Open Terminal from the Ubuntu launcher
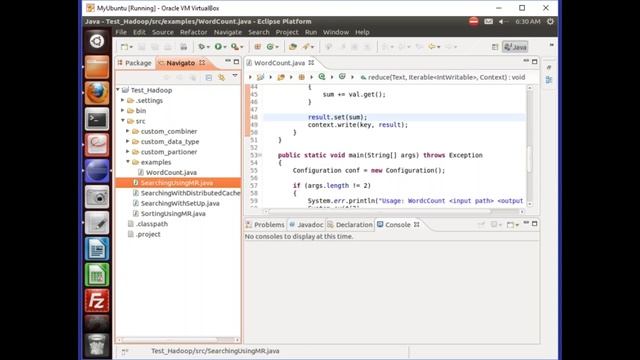Image resolution: width=640 pixels, height=360 pixels. coord(97,119)
